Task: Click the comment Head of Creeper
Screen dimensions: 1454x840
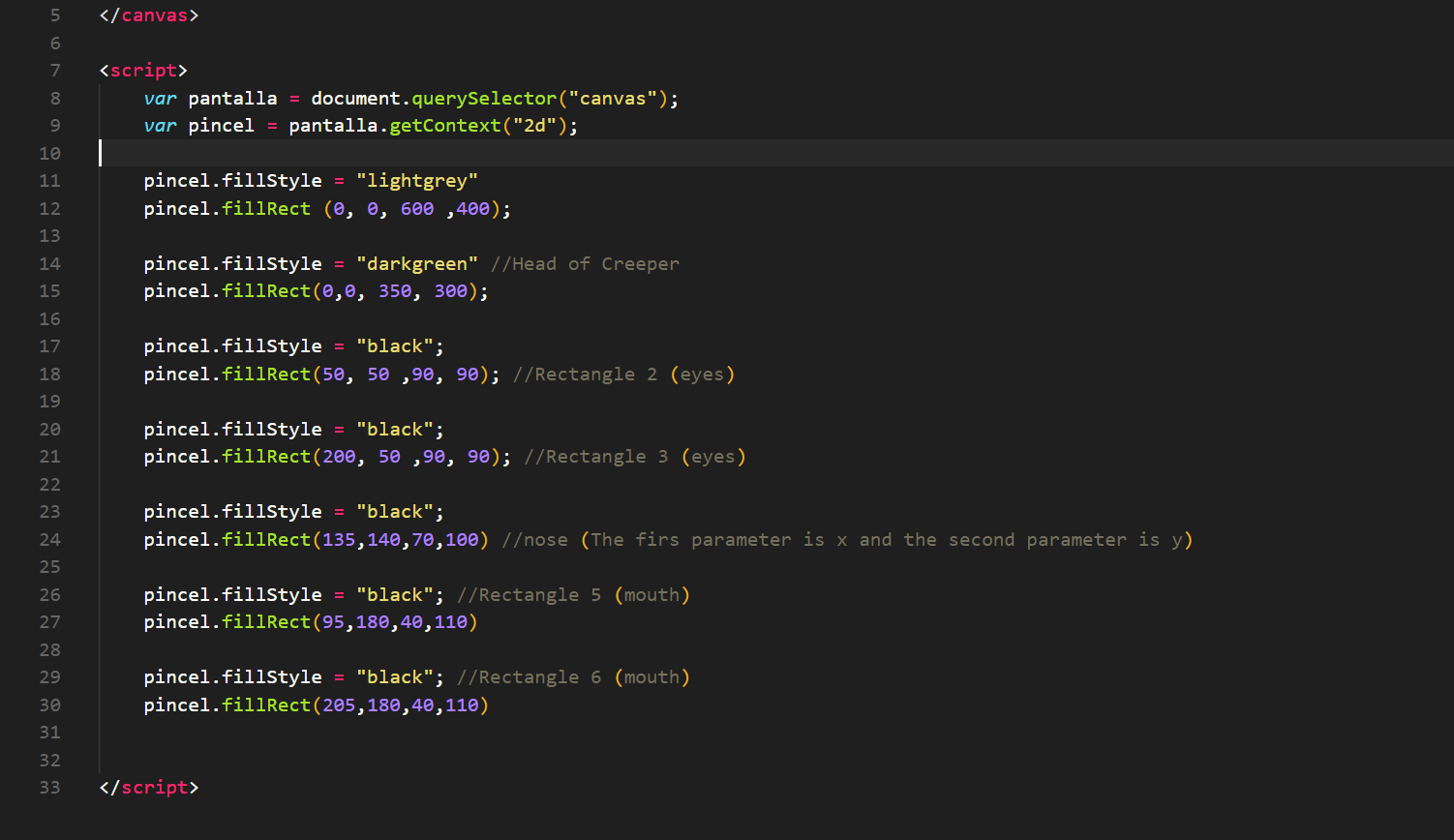Action: pos(585,263)
